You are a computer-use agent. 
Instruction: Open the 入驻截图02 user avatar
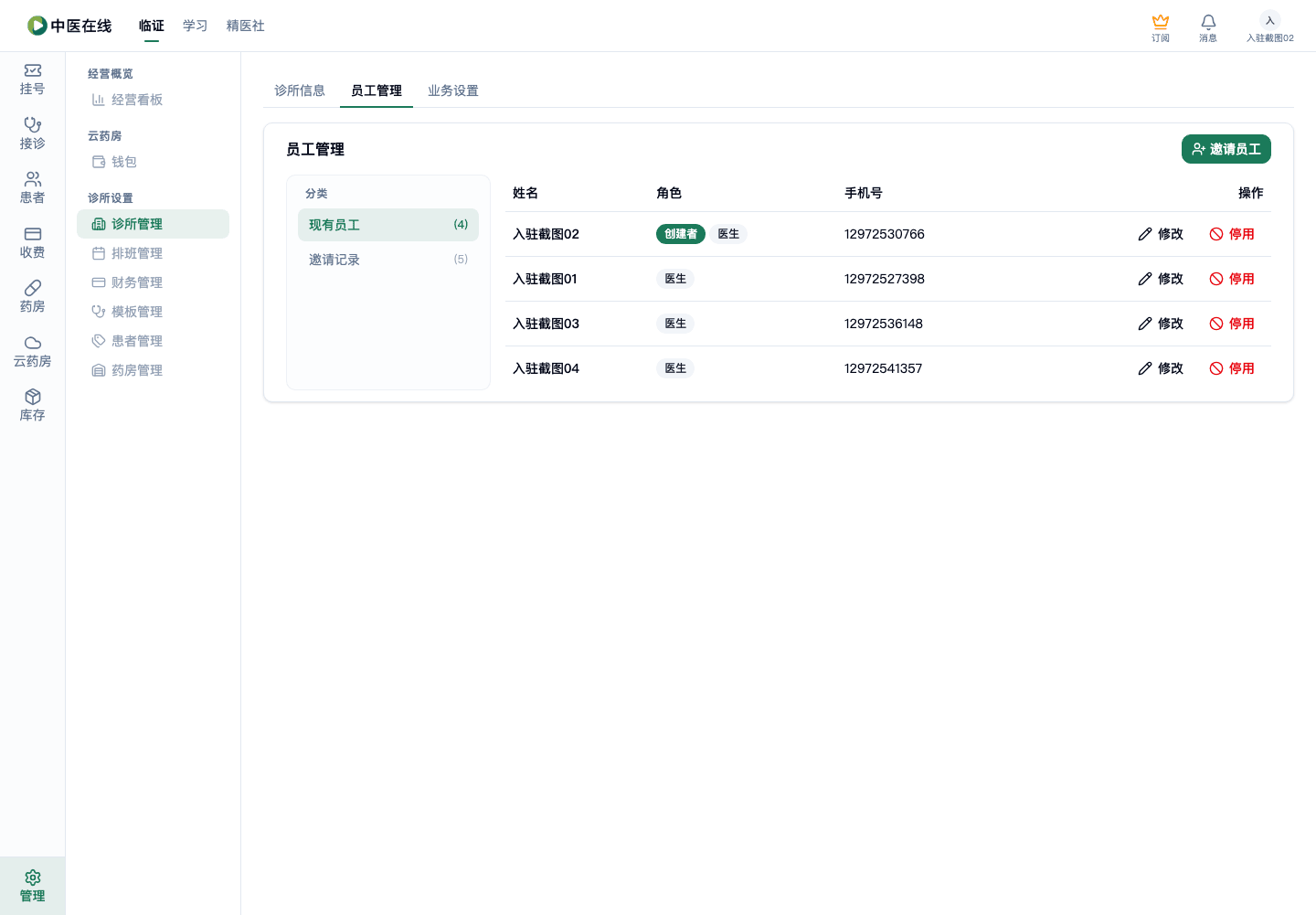click(1270, 21)
